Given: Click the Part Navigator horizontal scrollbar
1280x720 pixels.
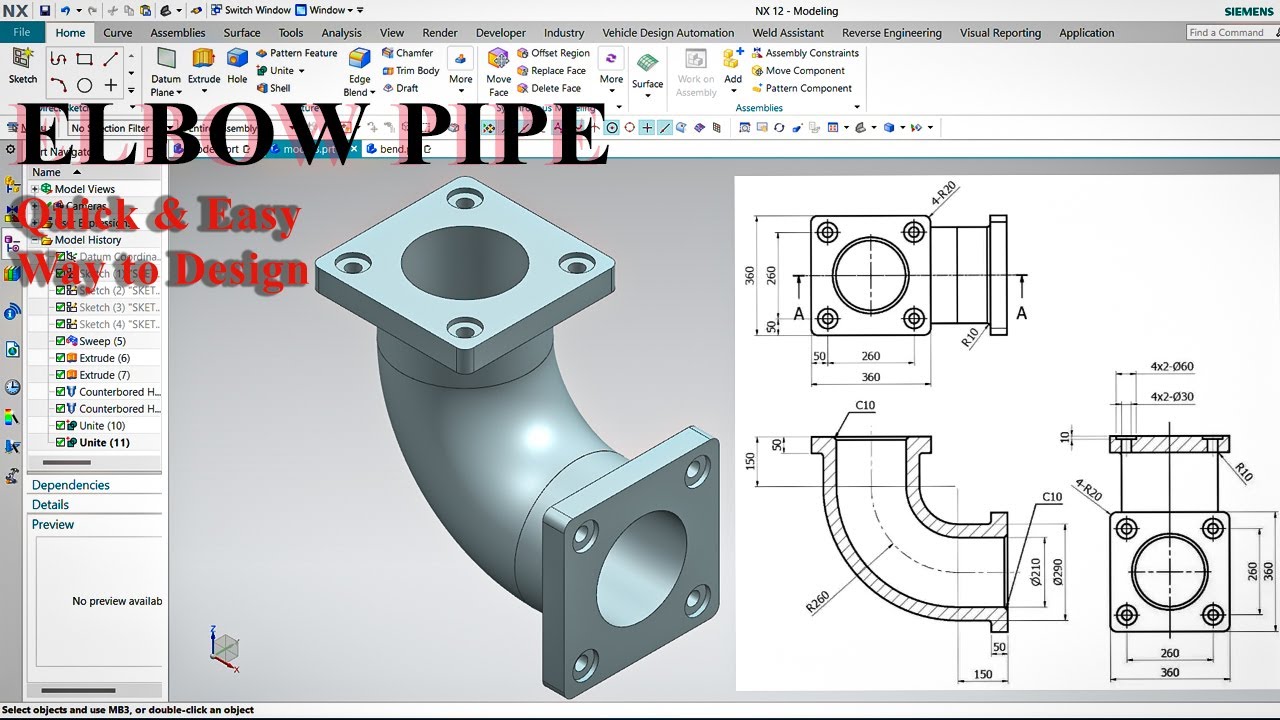Looking at the screenshot, I should pos(65,462).
